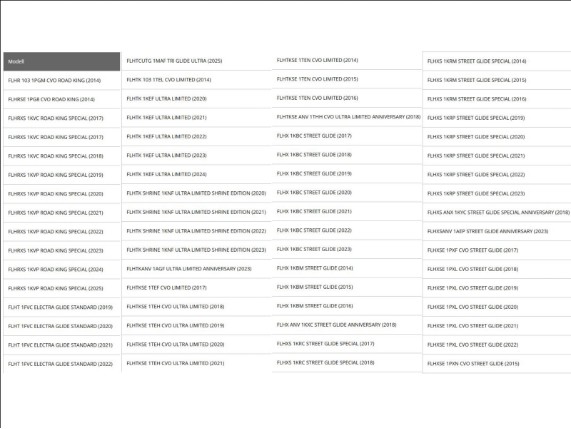Choose FLHT 1FVC Electra Glide Standard (2021)
571x429 pixels.
tap(60, 346)
